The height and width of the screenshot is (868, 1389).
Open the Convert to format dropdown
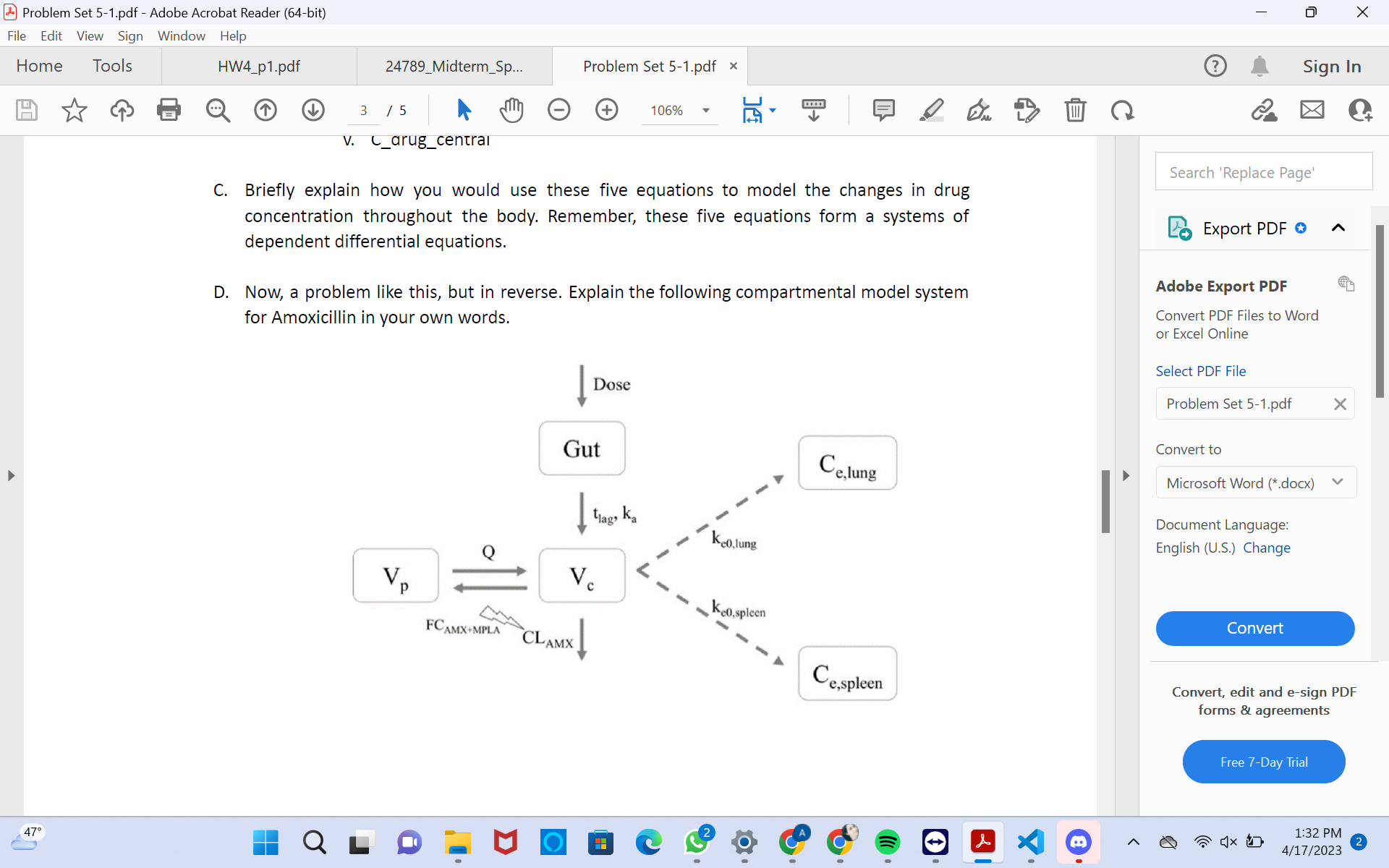1337,482
